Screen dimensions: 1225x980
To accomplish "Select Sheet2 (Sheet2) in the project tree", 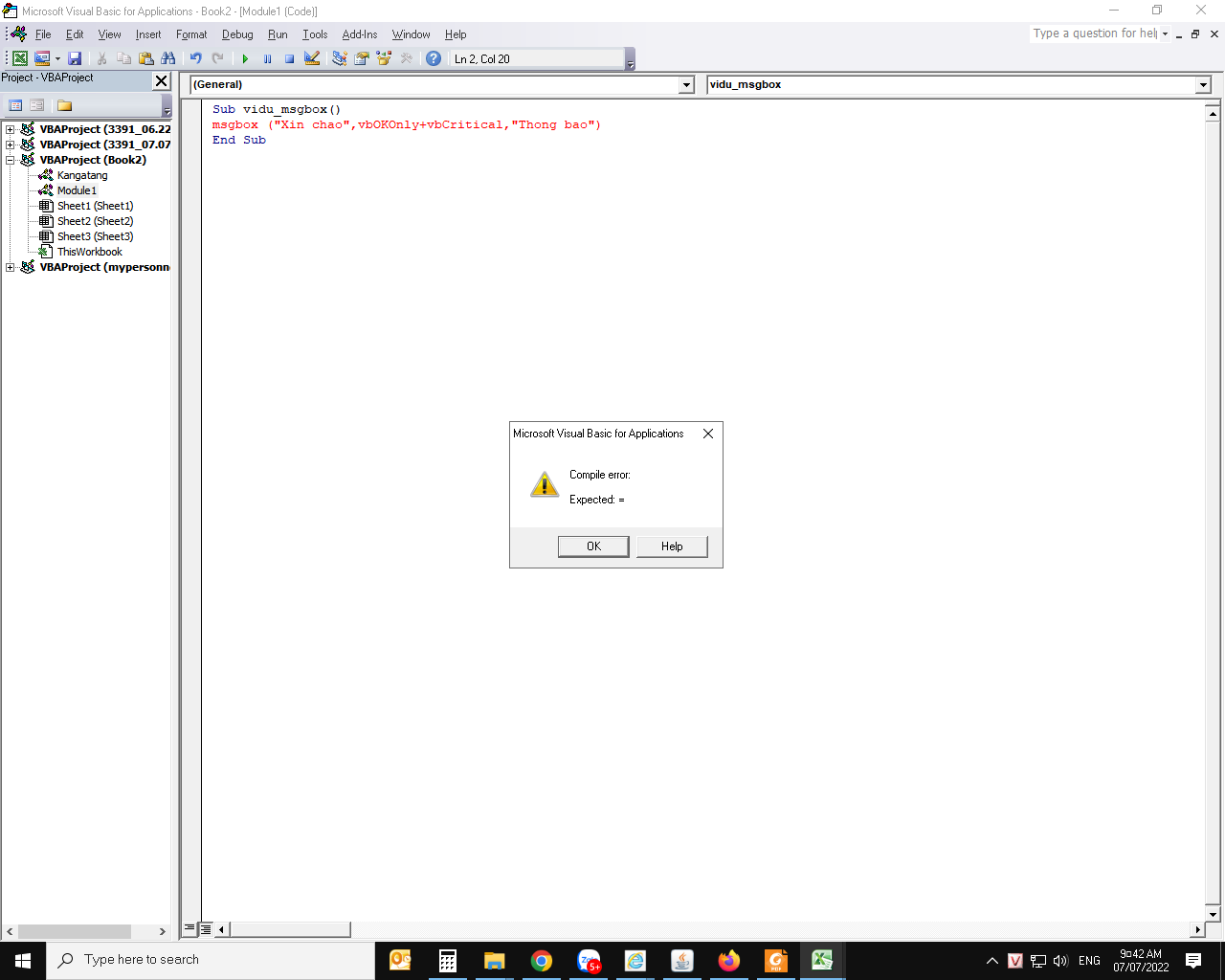I will (95, 221).
